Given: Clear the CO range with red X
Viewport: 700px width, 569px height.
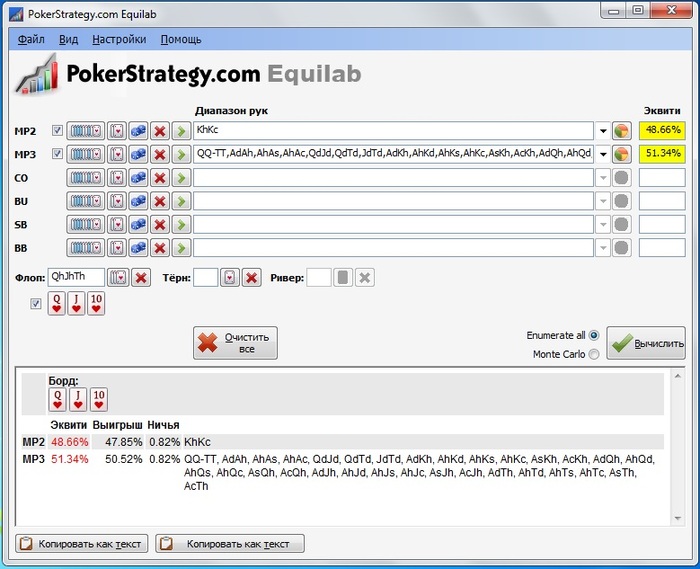Looking at the screenshot, I should (x=160, y=178).
